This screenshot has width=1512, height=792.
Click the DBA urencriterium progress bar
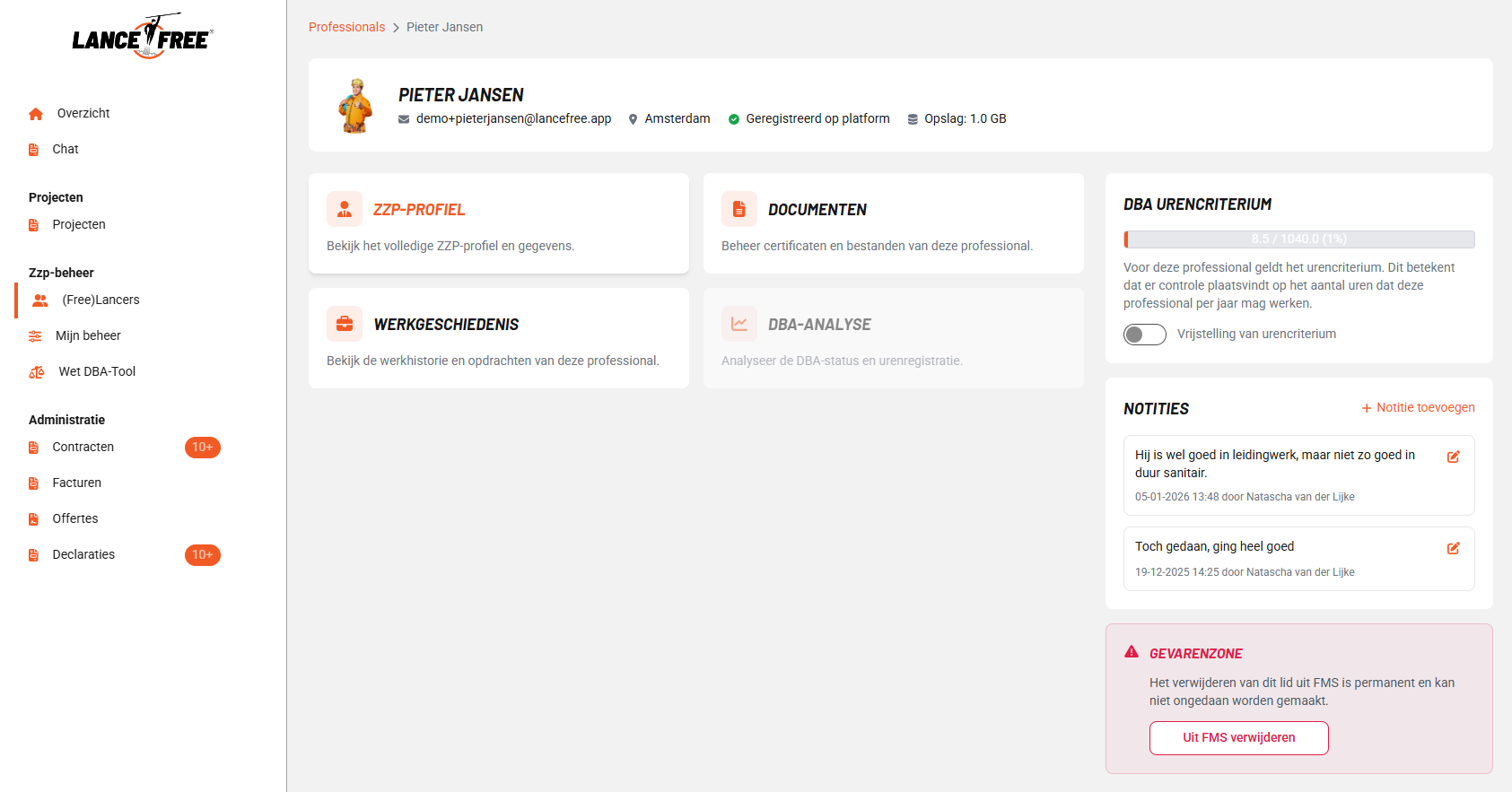coord(1298,239)
